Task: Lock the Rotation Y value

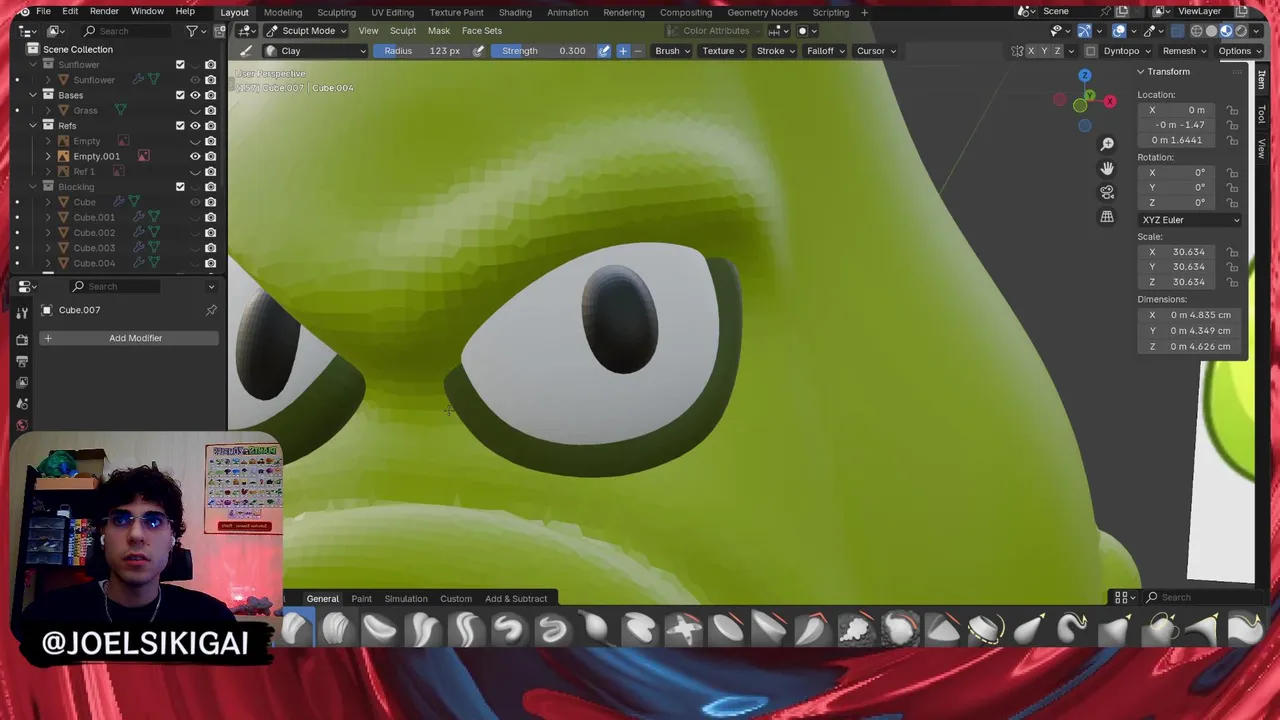Action: [1233, 187]
